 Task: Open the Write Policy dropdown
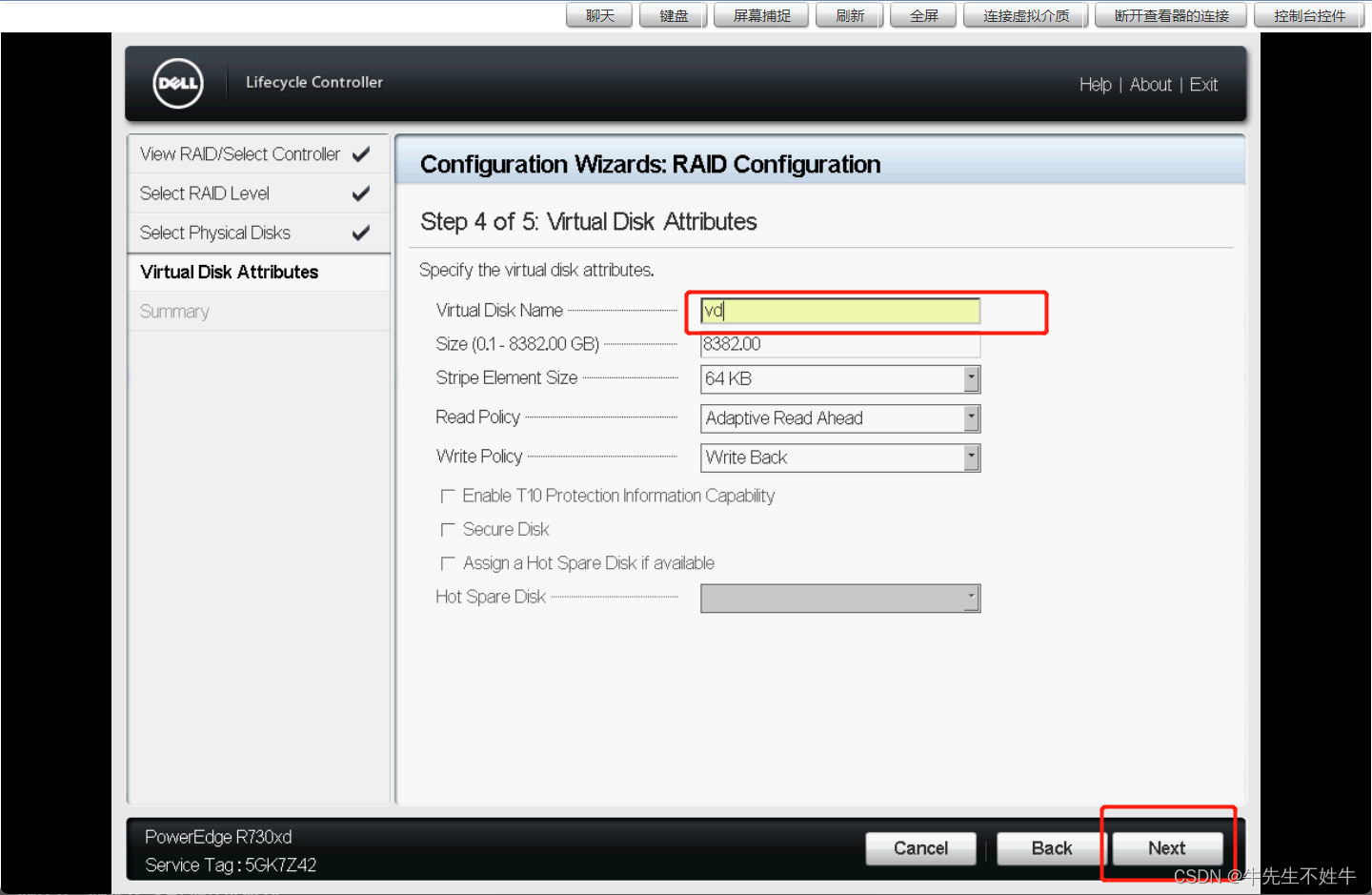[840, 458]
